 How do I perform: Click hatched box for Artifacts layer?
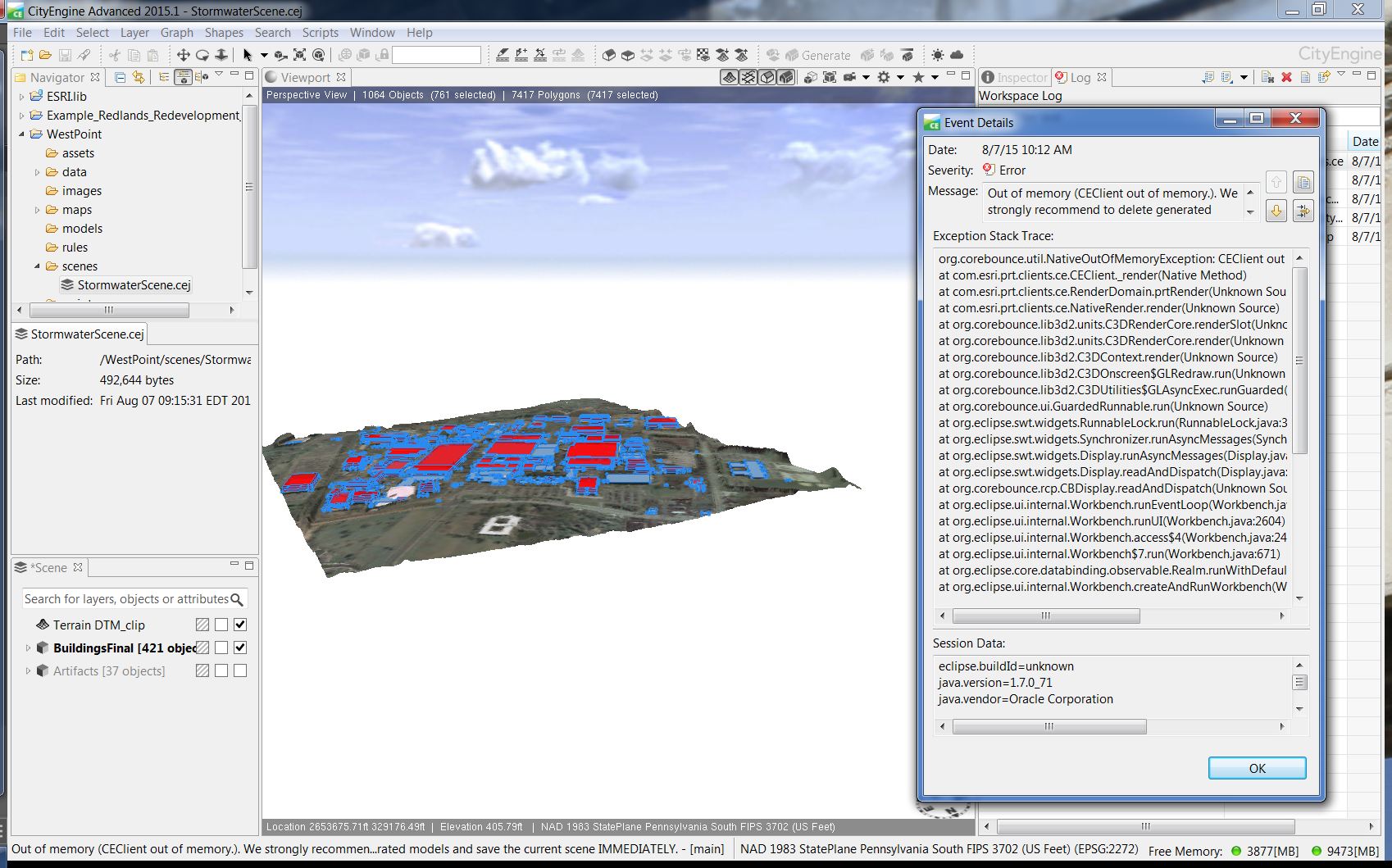202,670
